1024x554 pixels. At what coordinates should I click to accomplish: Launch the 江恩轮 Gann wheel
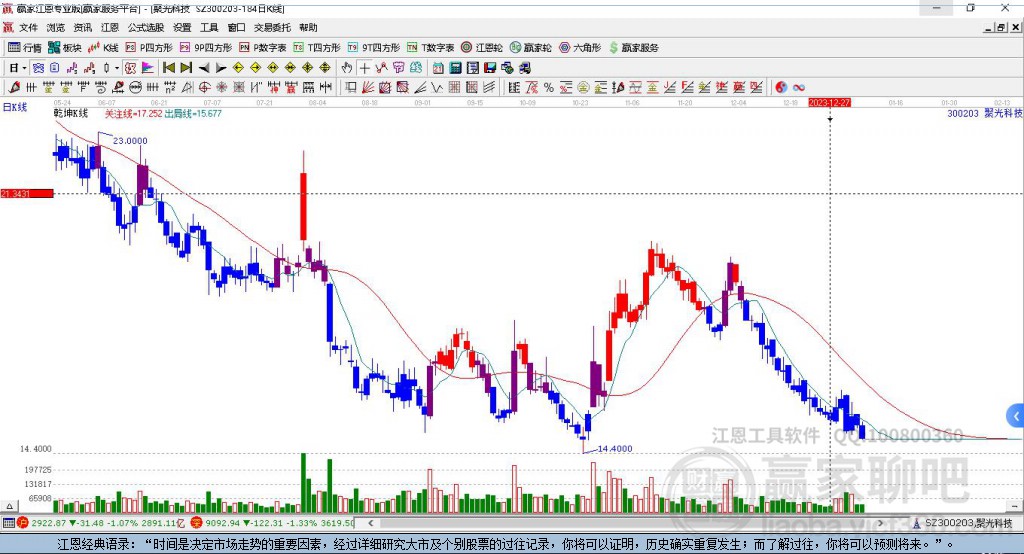point(482,48)
